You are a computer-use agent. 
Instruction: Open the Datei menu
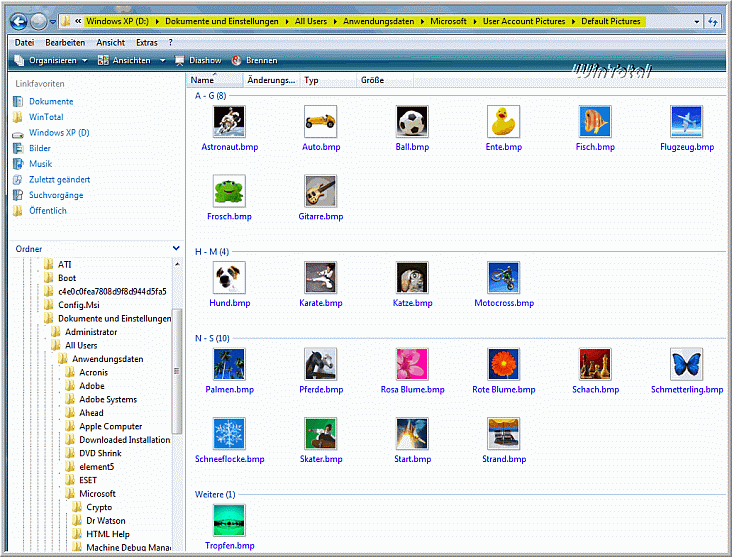[x=24, y=42]
